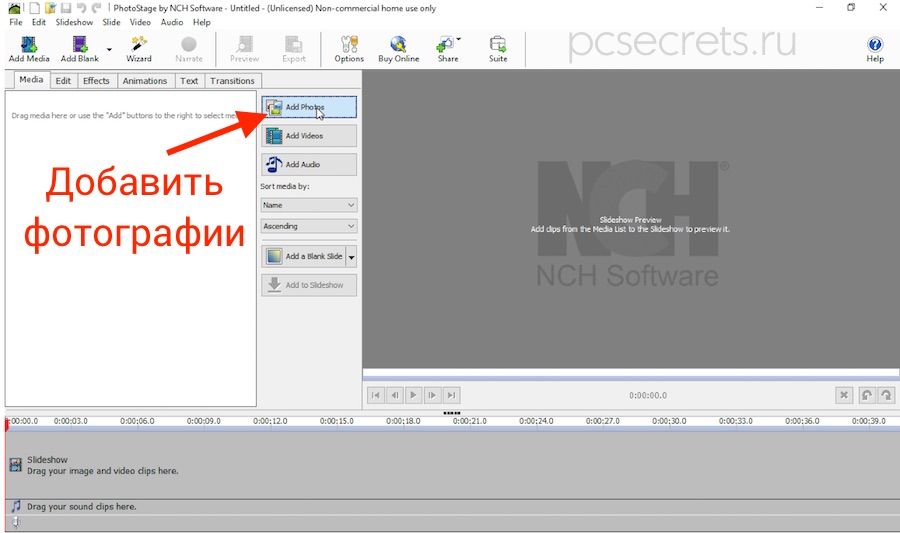
Task: Step back one frame in preview
Action: [394, 395]
